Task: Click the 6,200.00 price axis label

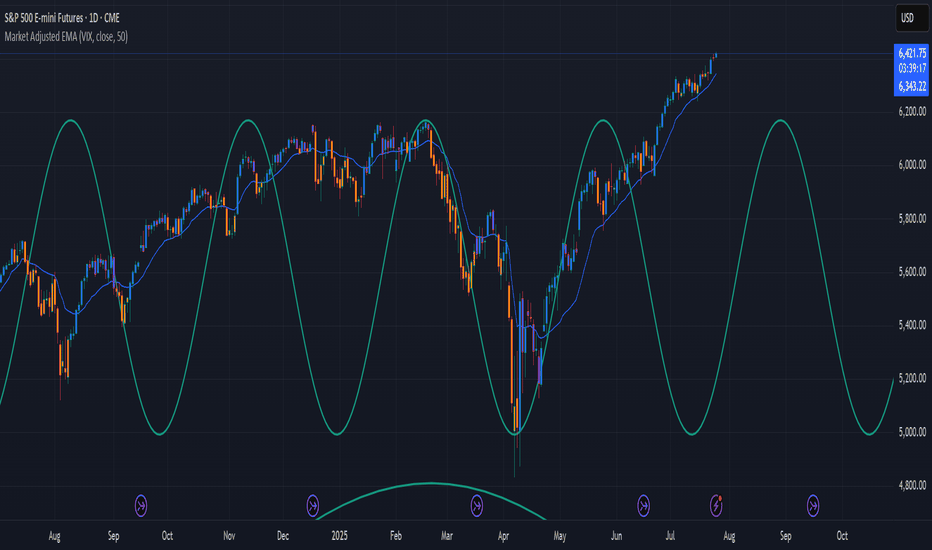Action: point(912,111)
